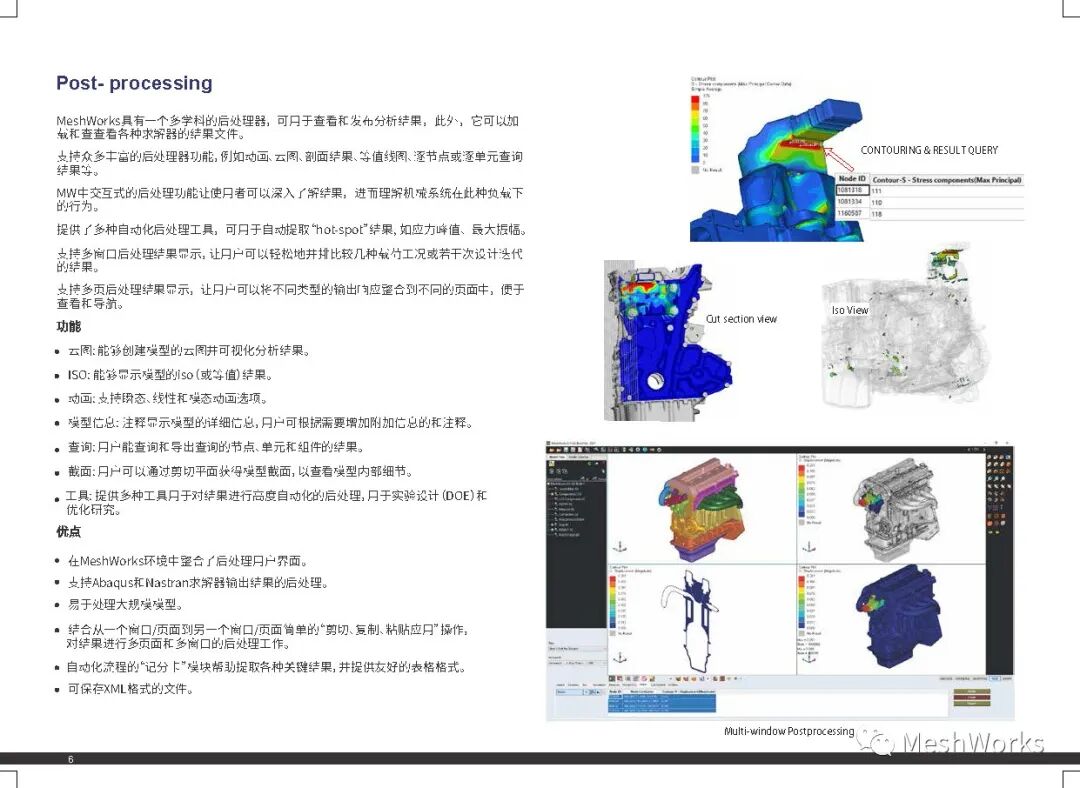Image resolution: width=1080 pixels, height=788 pixels.
Task: Click the "Contour-S - Stress components(Max Principal)" column header
Action: pos(946,180)
